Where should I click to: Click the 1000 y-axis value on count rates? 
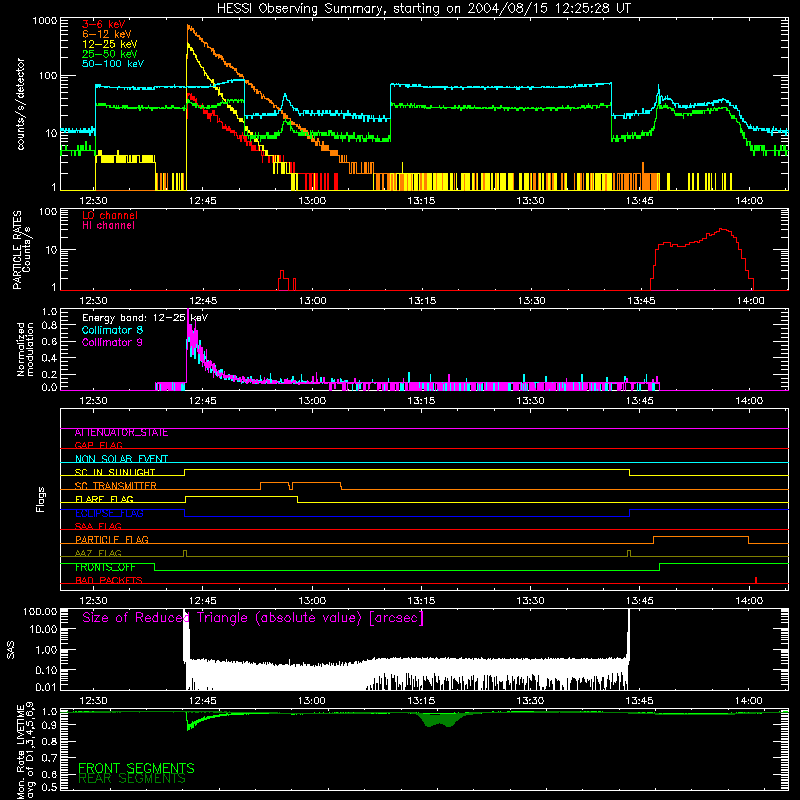45,21
